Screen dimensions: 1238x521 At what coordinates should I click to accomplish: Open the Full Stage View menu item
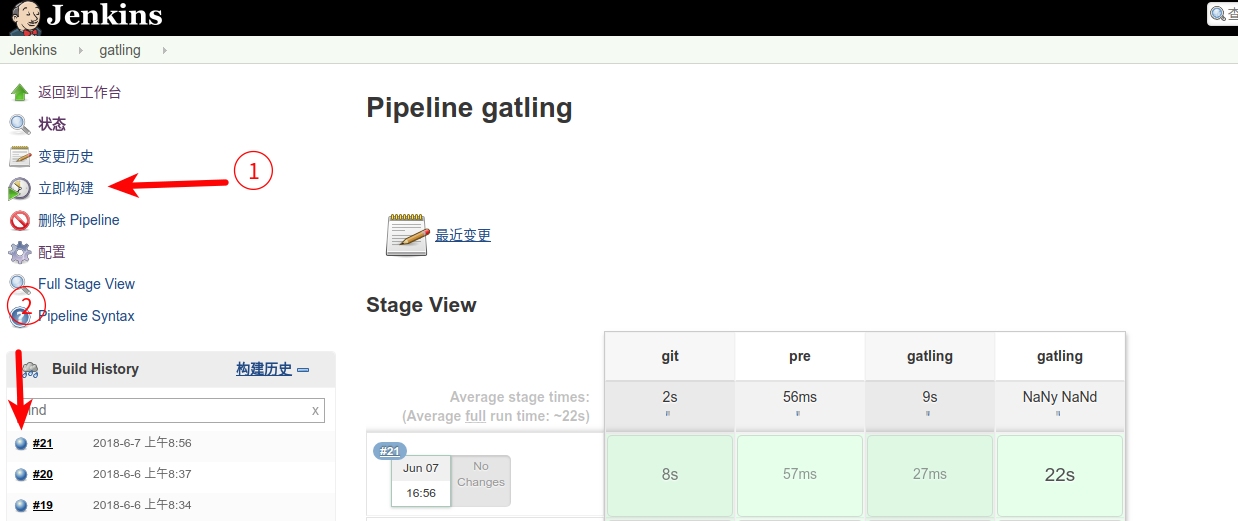[86, 284]
